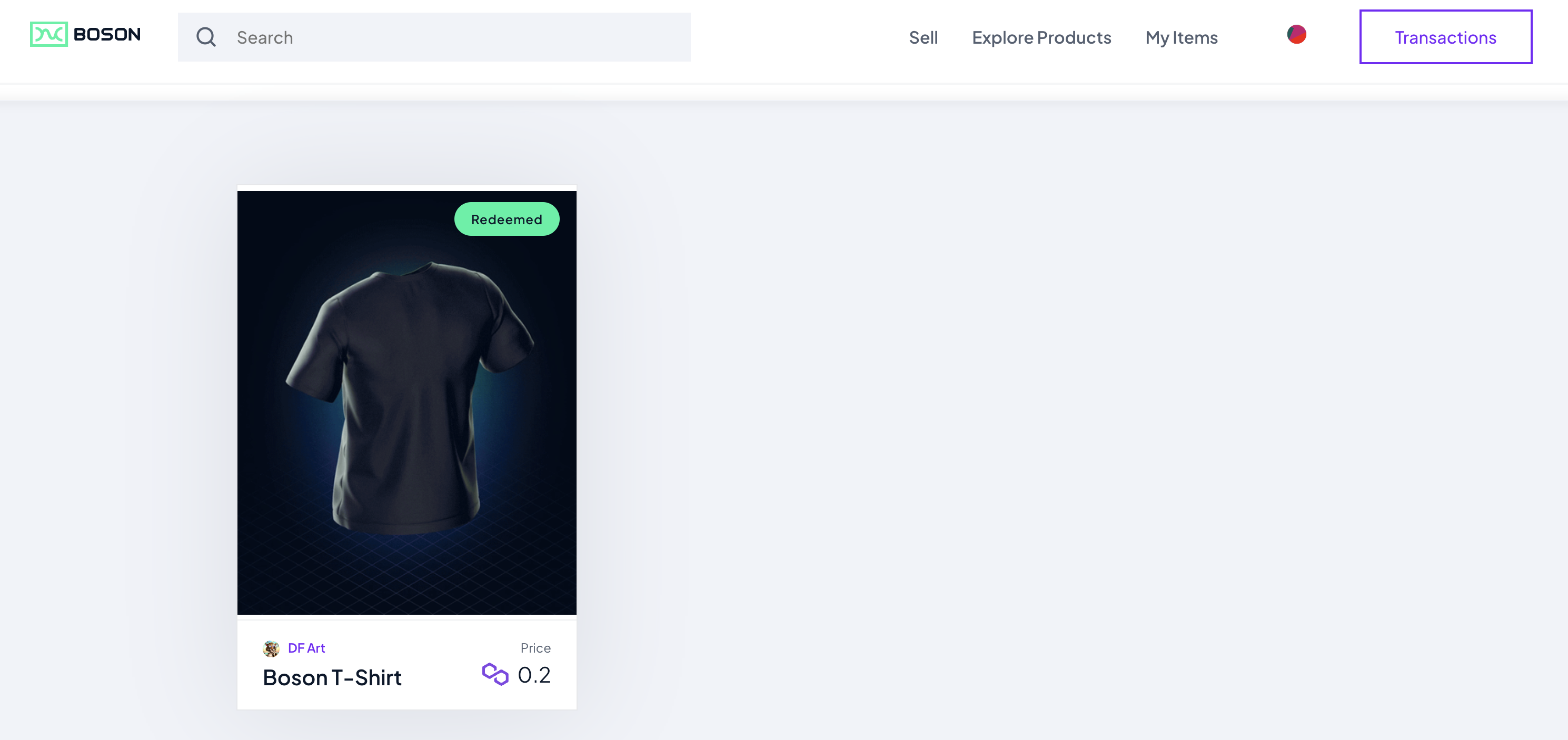This screenshot has height=740, width=1568.
Task: Visit the DF Art seller link
Action: [x=306, y=648]
